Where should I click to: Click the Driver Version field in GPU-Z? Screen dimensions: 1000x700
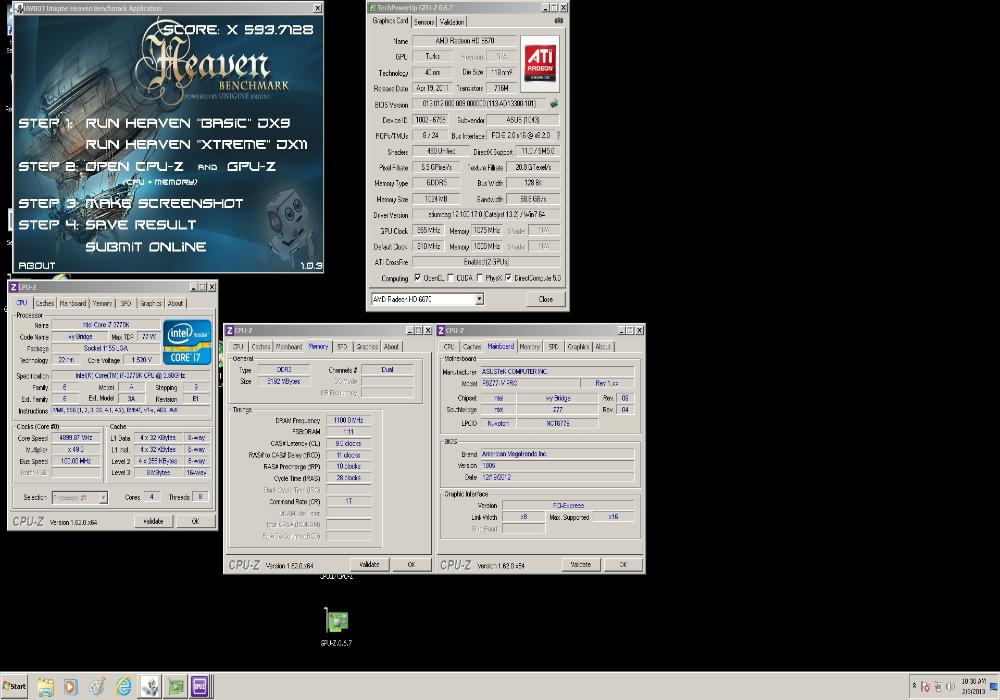point(486,215)
